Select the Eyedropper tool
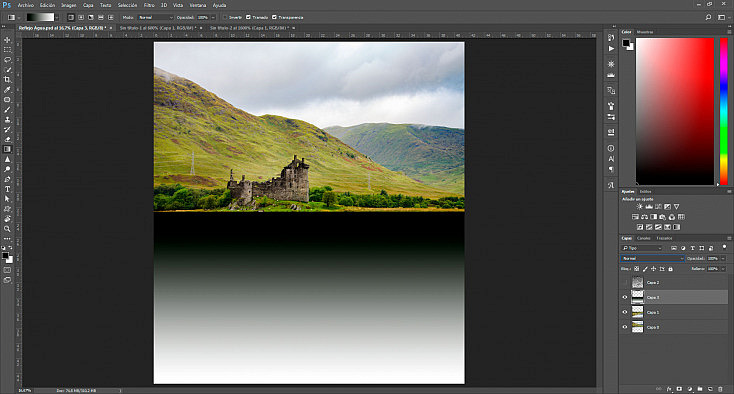Screen dimensions: 734x394 pyautogui.click(x=7, y=89)
